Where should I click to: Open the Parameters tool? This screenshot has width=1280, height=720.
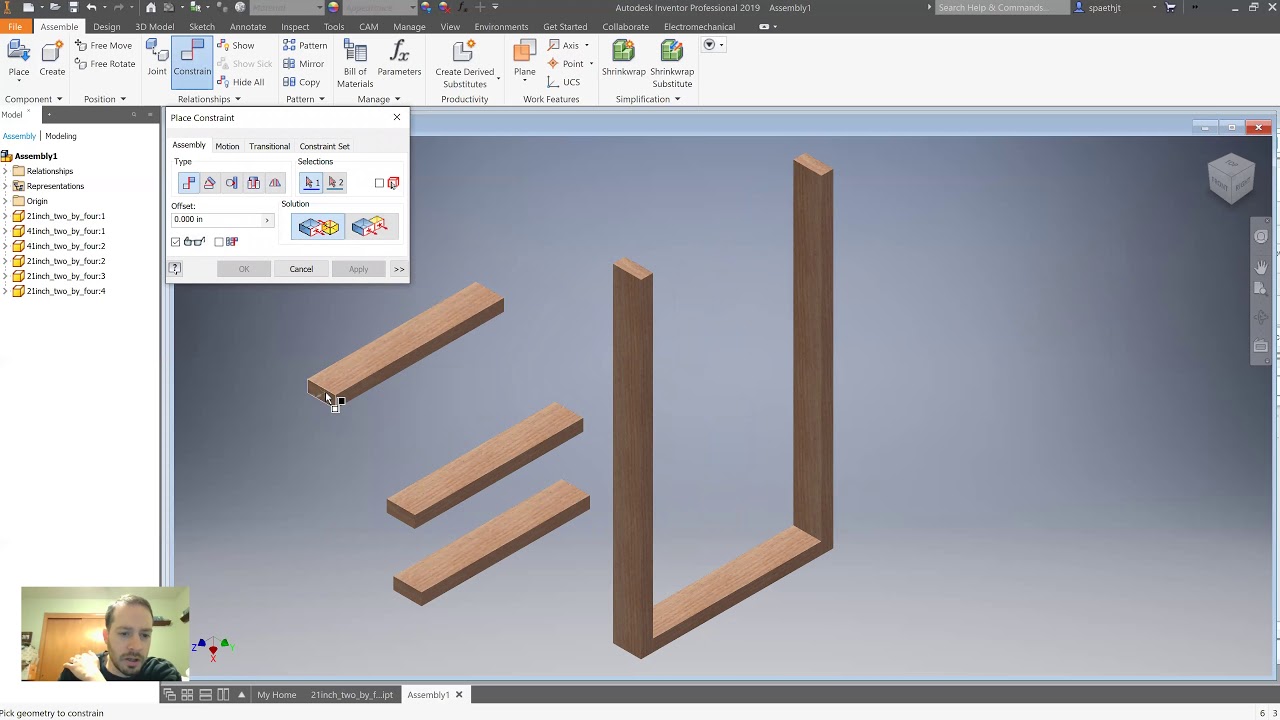(x=399, y=60)
